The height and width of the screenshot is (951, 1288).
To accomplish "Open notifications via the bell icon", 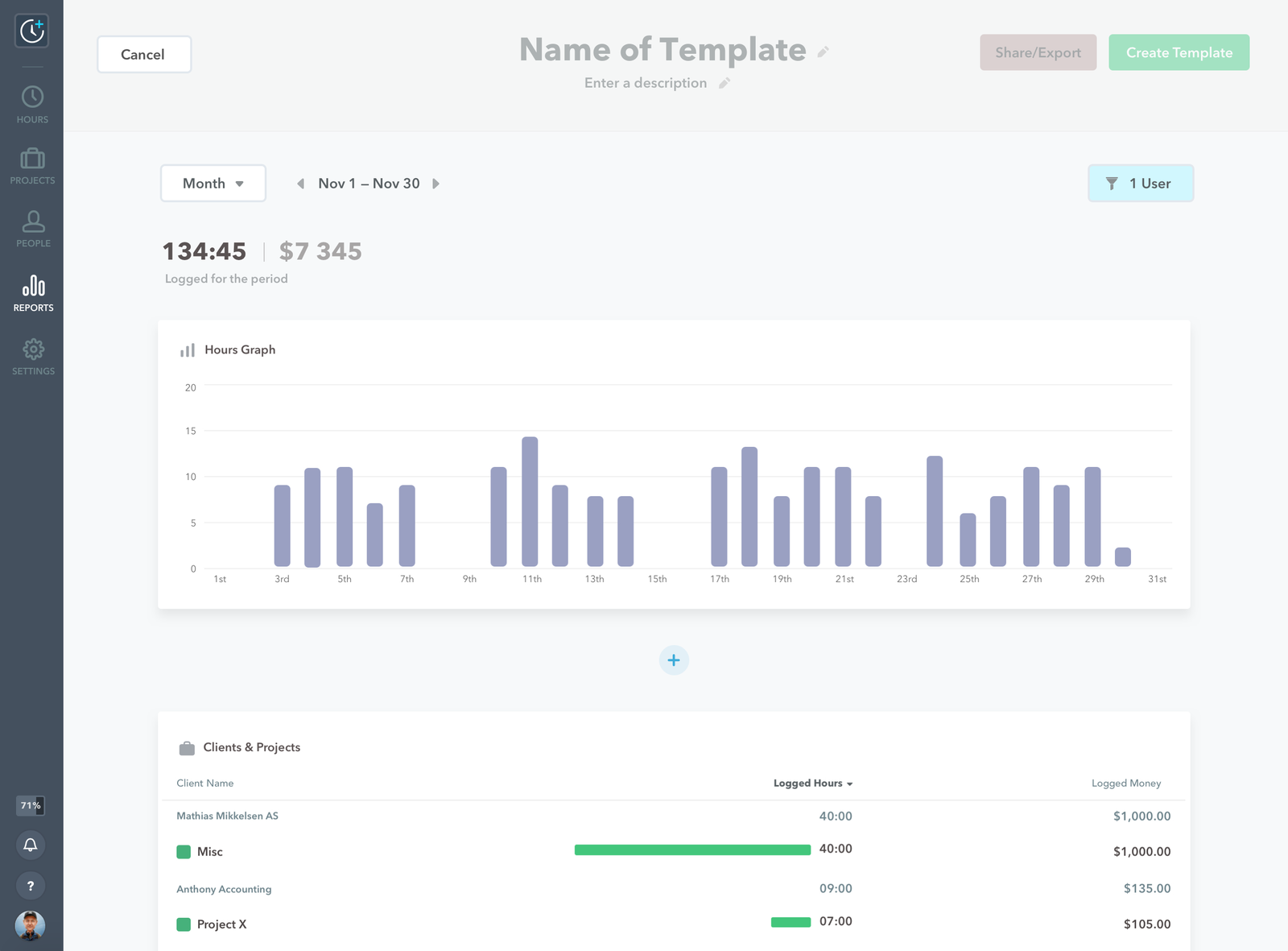I will tap(31, 846).
